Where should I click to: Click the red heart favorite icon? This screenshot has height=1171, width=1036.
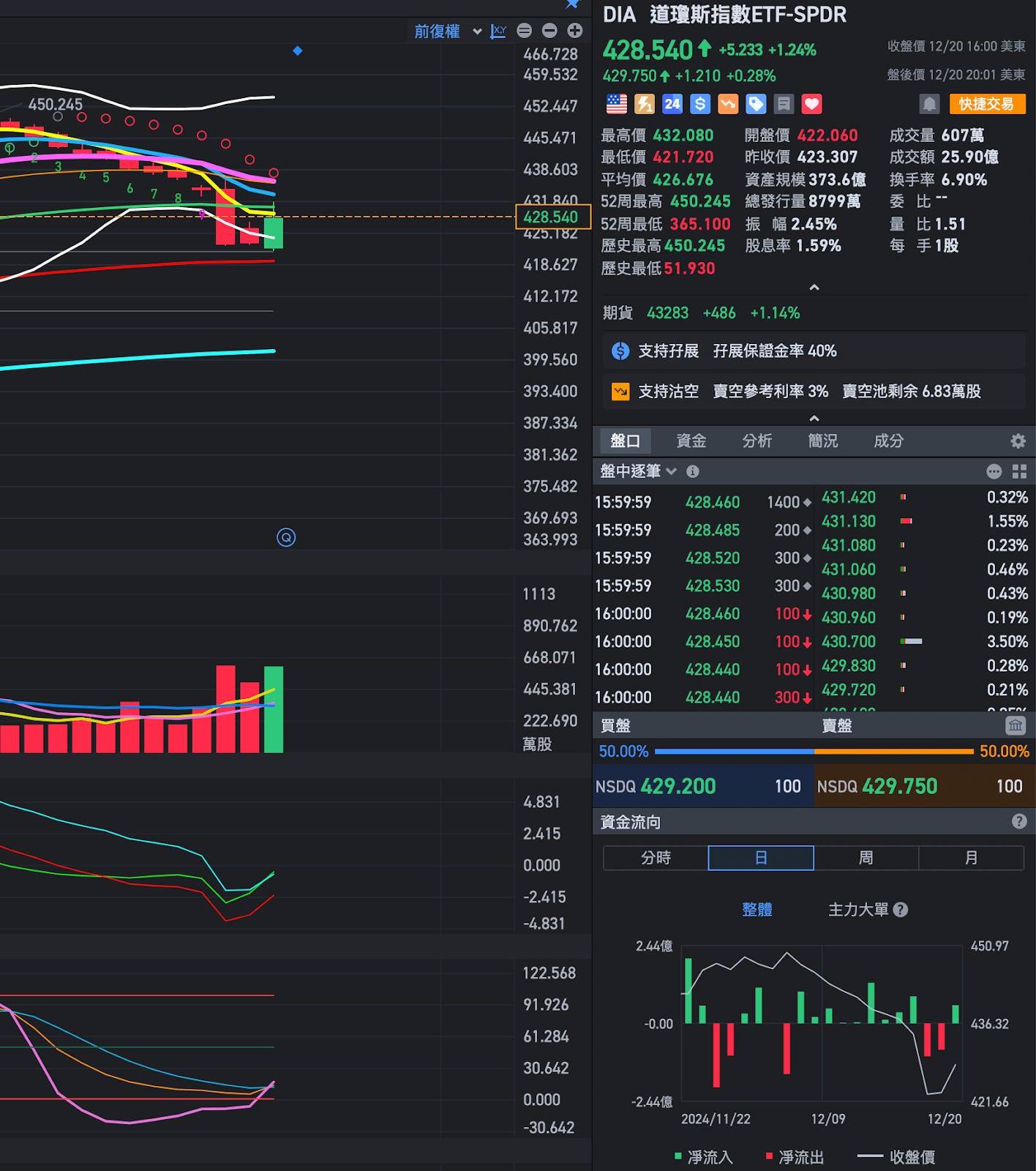[x=811, y=104]
